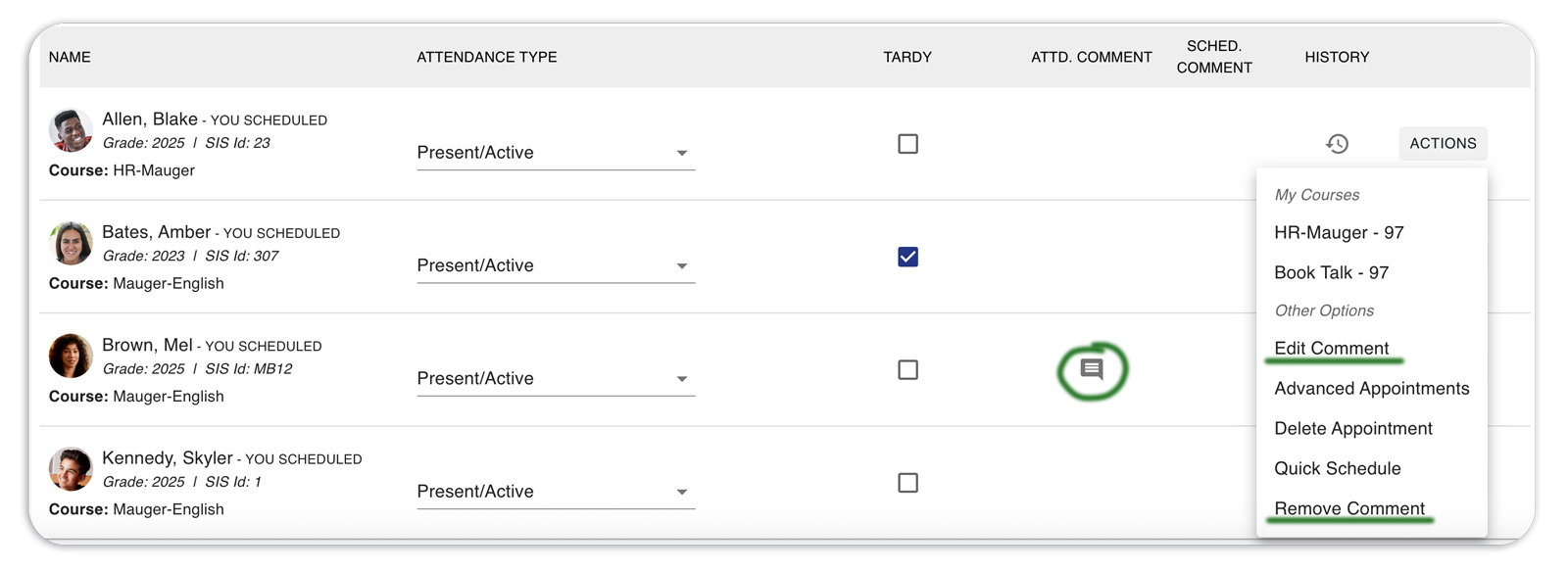This screenshot has width=1568, height=571.
Task: Choose Quick Schedule from the menu
Action: click(x=1337, y=468)
